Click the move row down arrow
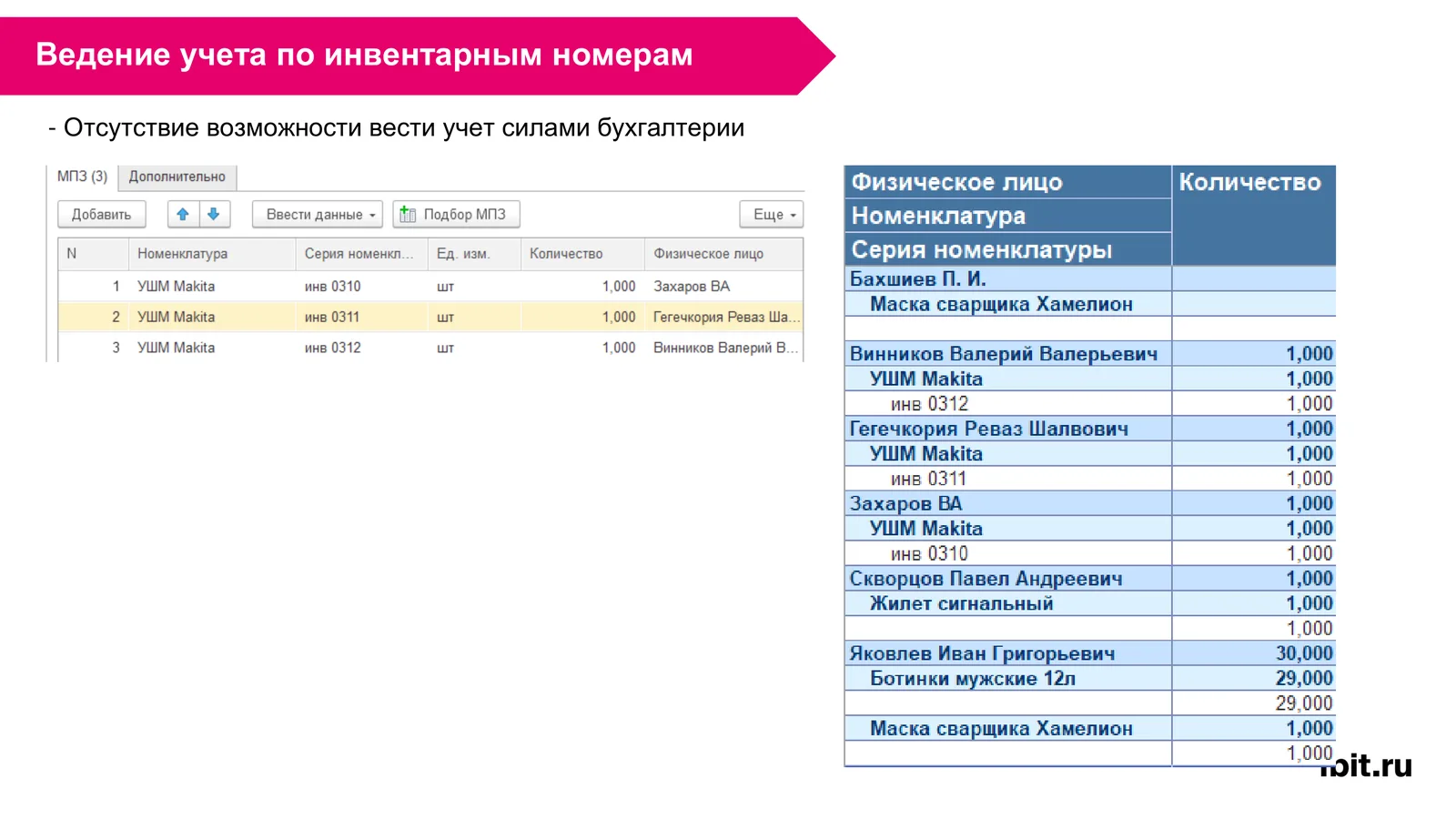1456x819 pixels. (214, 215)
